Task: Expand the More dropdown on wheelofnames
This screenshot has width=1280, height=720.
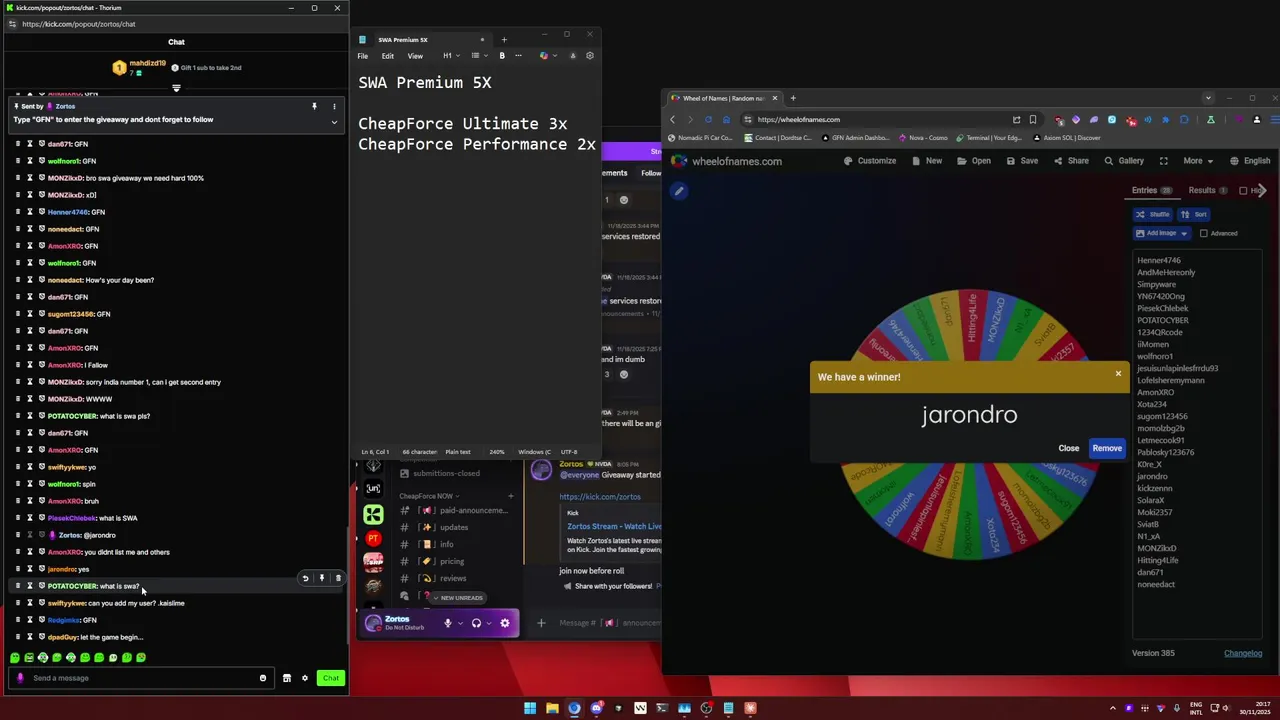Action: (1197, 161)
